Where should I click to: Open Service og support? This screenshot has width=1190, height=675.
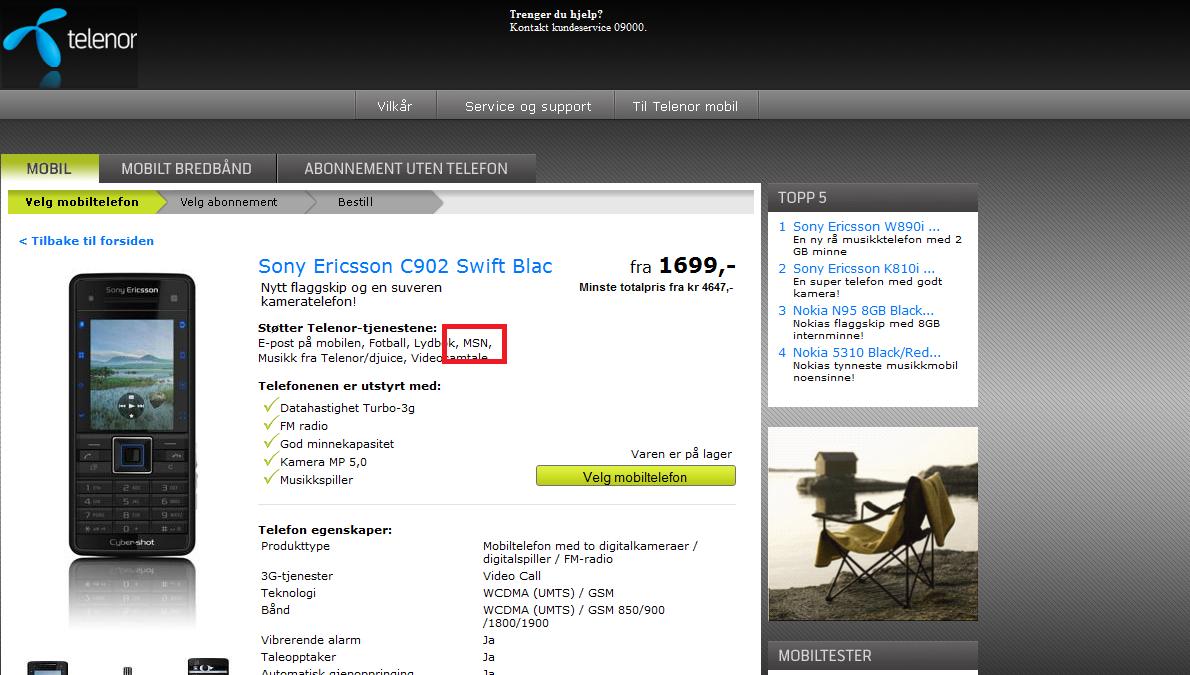point(528,106)
